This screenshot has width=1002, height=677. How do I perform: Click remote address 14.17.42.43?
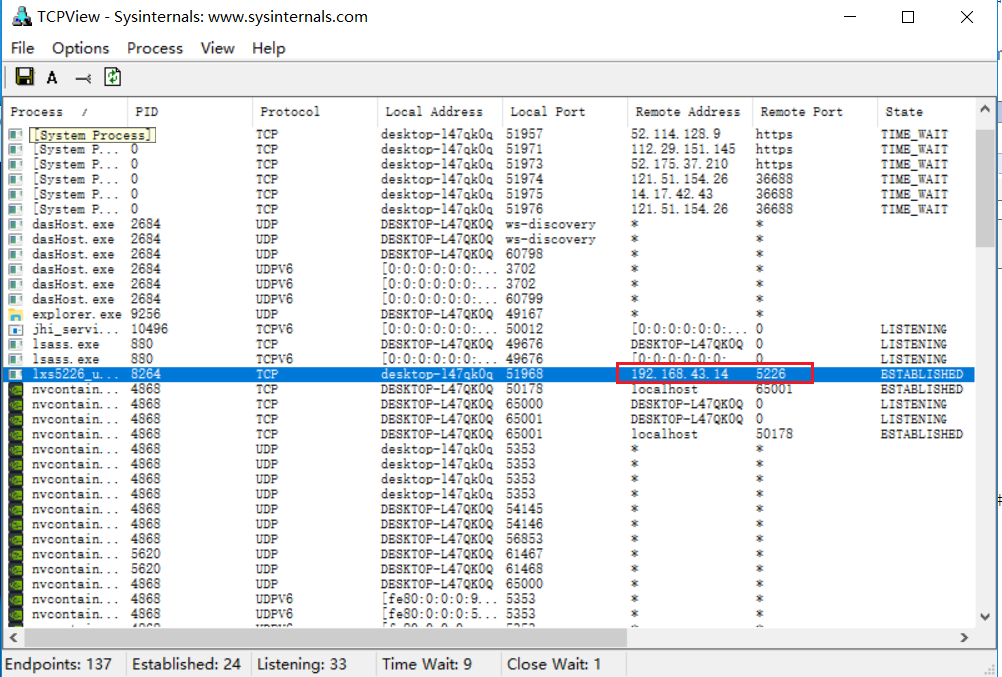672,194
